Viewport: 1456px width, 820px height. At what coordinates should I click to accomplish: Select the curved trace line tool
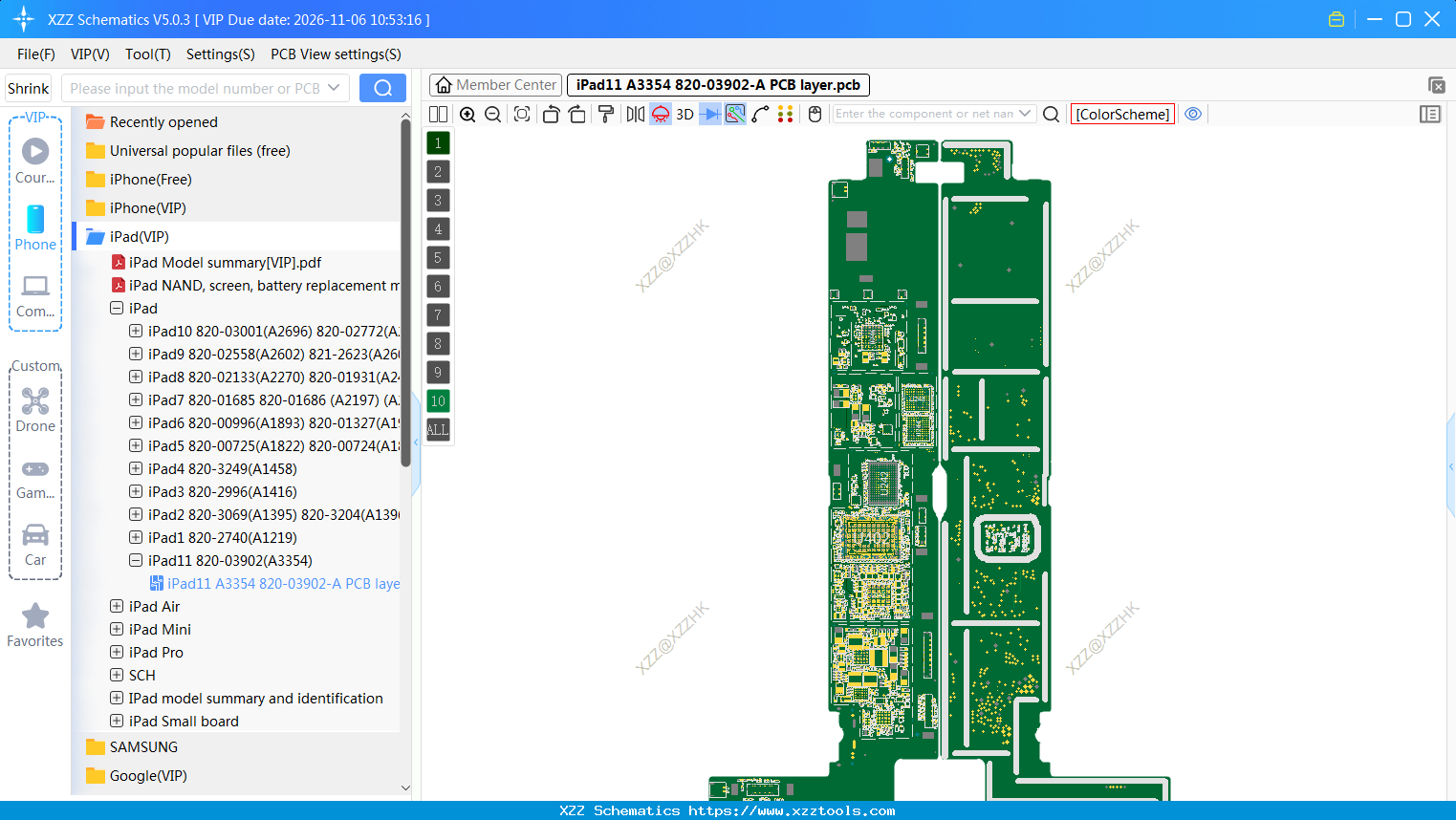[761, 115]
